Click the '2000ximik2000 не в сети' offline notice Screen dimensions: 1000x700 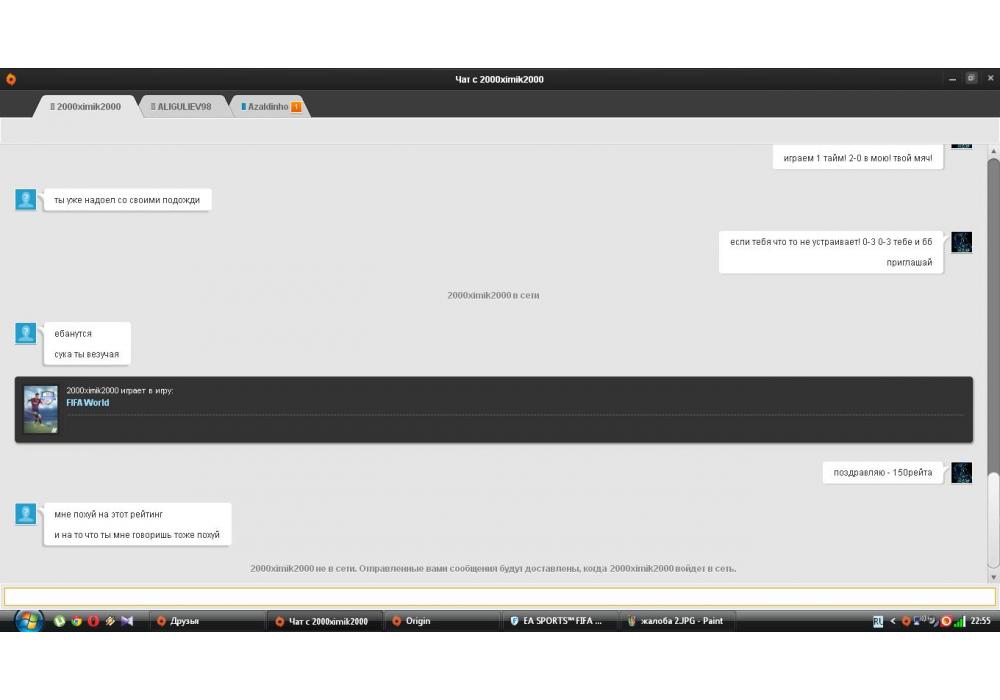click(x=493, y=568)
